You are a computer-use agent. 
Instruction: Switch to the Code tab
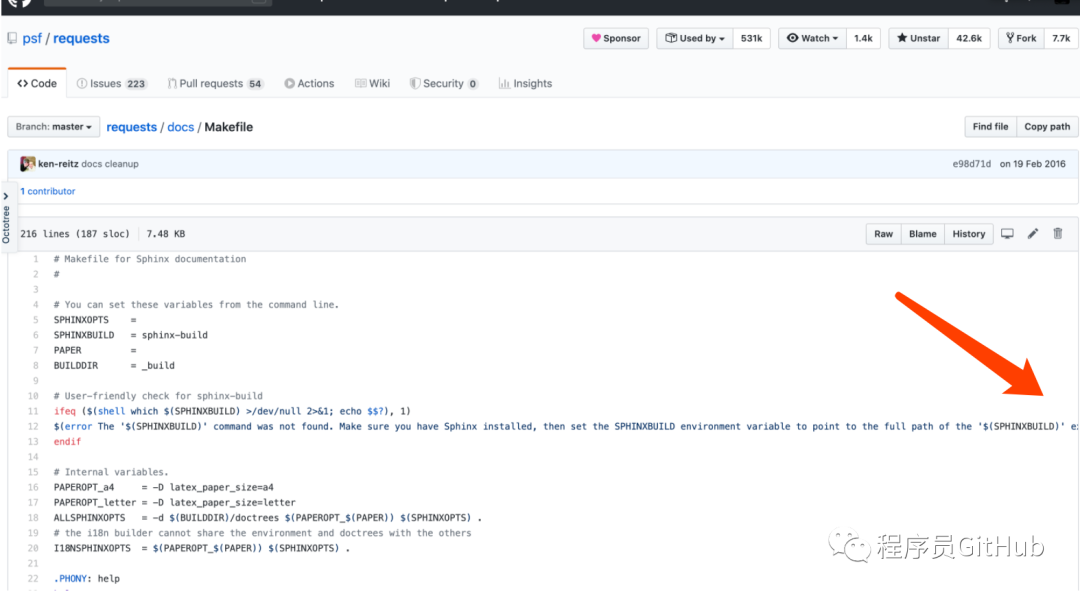tap(37, 83)
